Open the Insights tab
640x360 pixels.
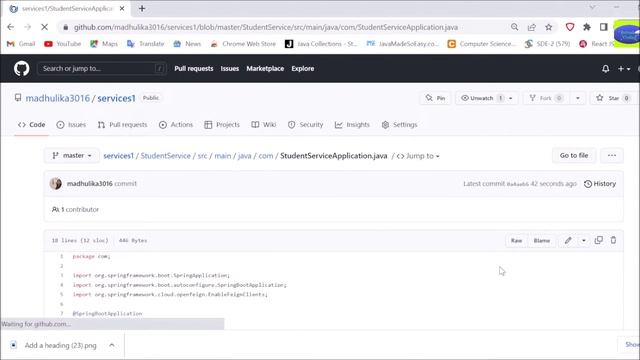click(x=352, y=124)
